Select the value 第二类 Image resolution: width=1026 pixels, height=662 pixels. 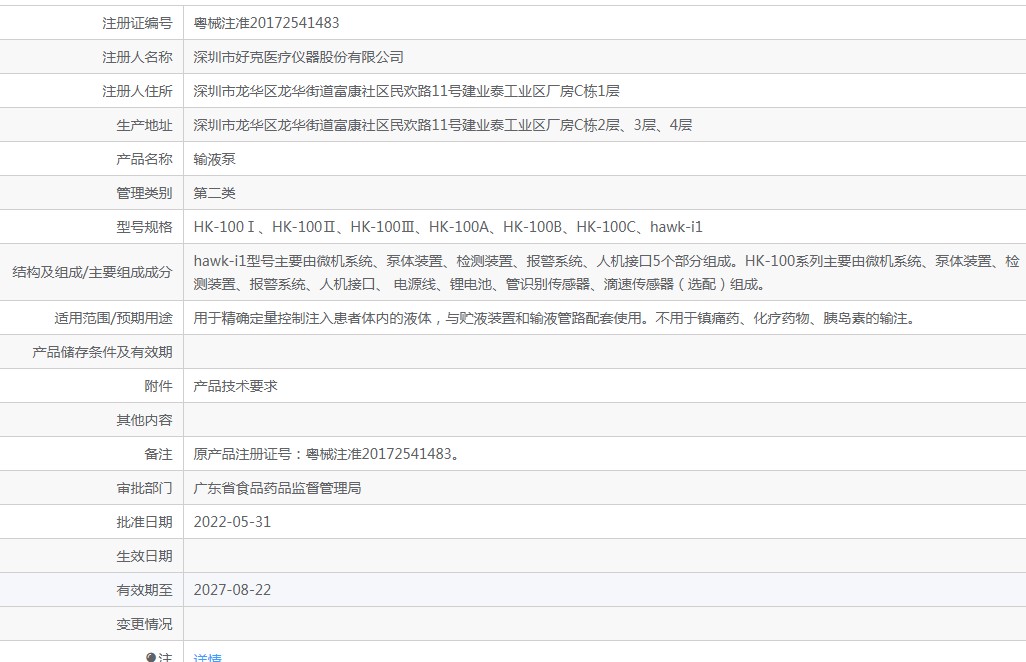[215, 193]
